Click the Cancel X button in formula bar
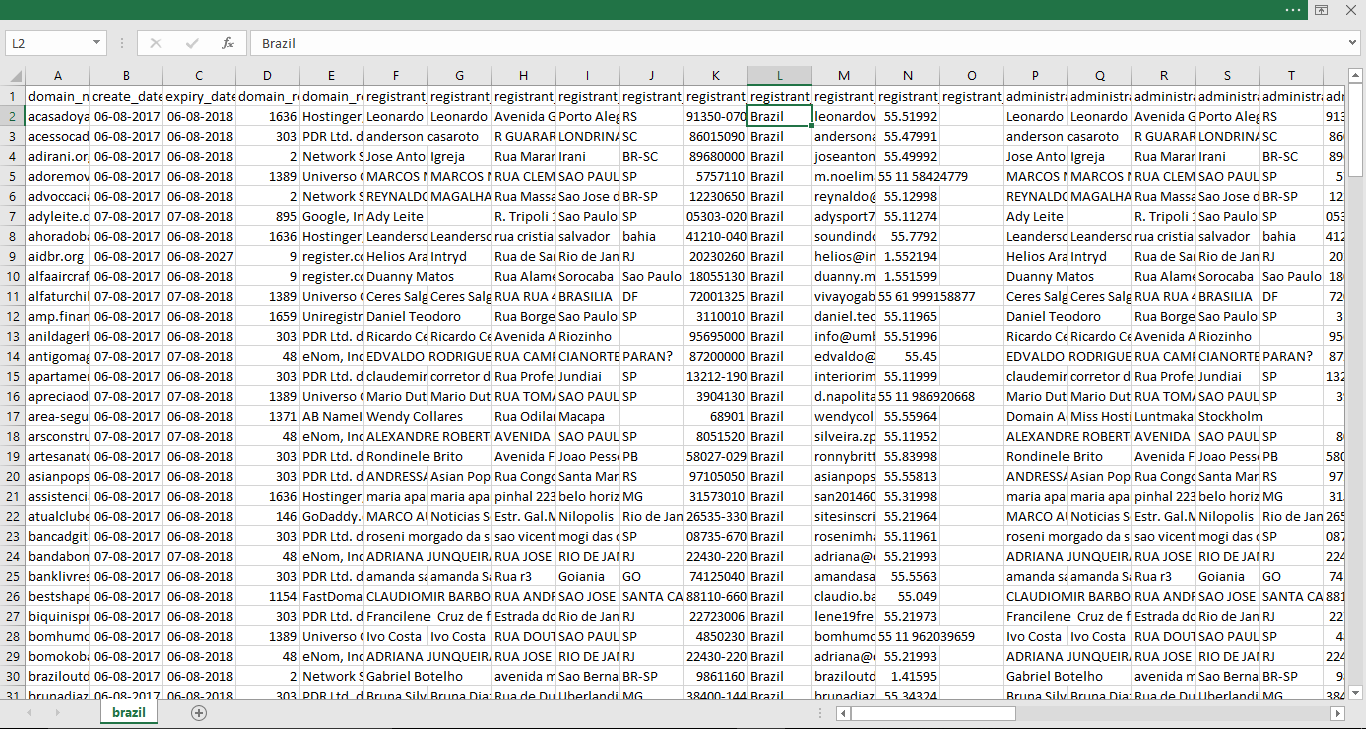Screen dimensions: 1366x729 click(x=156, y=43)
